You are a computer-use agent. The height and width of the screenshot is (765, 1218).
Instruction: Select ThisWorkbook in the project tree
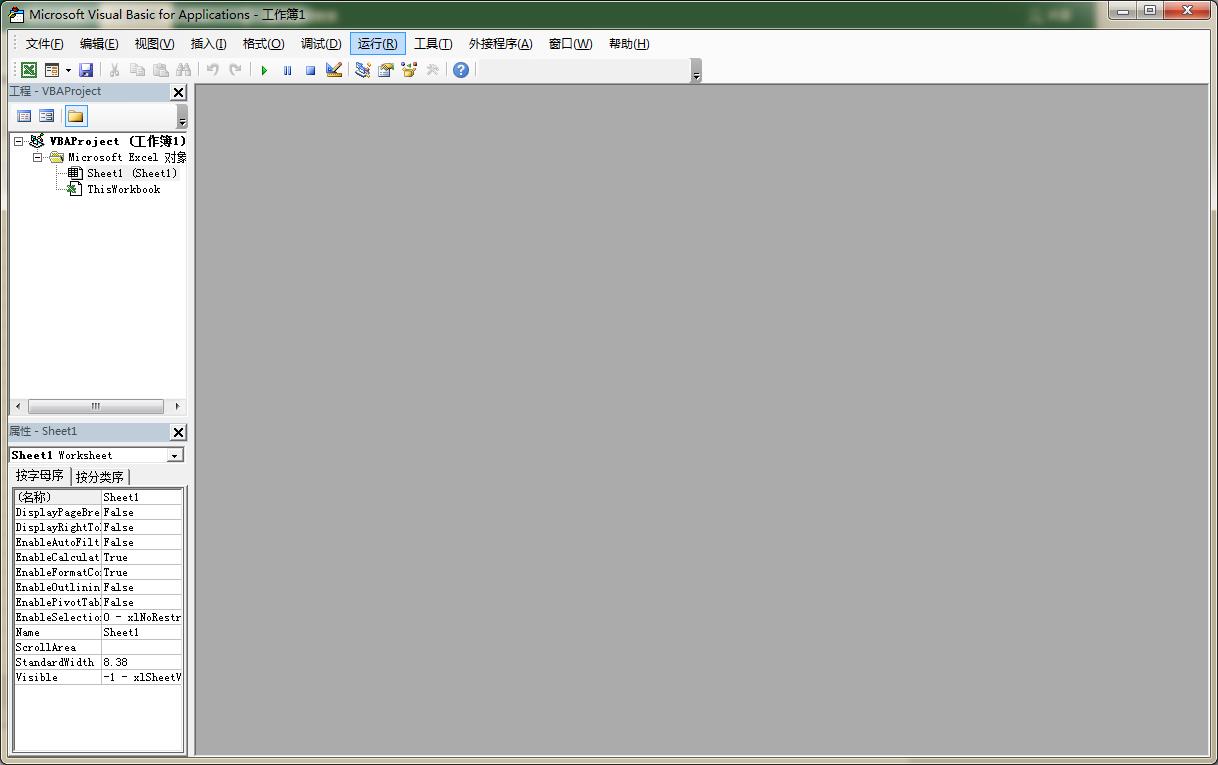click(x=124, y=190)
